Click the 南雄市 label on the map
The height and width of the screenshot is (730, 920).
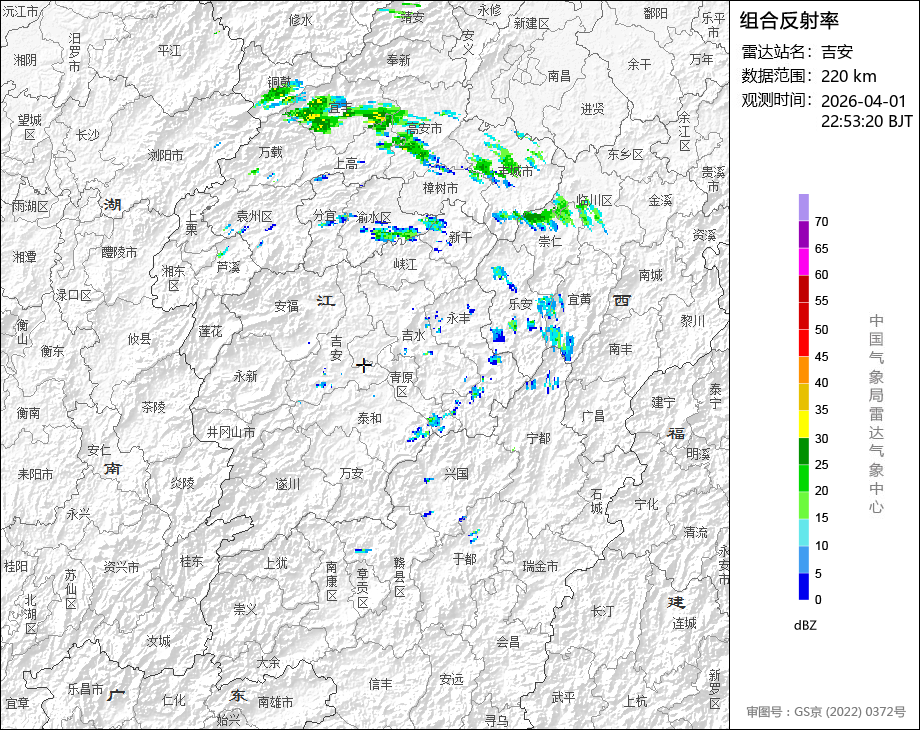[x=275, y=701]
